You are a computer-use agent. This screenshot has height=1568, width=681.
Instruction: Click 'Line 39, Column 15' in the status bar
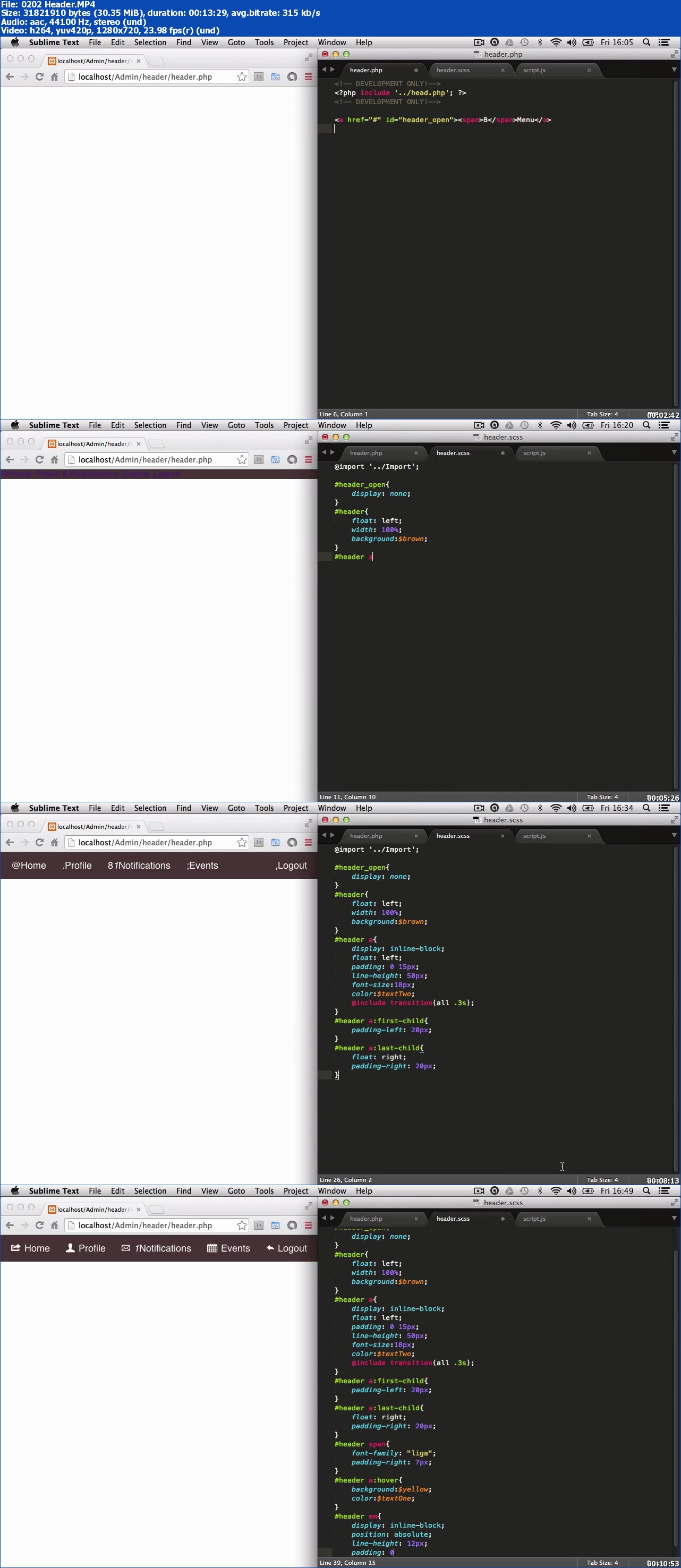(348, 1563)
